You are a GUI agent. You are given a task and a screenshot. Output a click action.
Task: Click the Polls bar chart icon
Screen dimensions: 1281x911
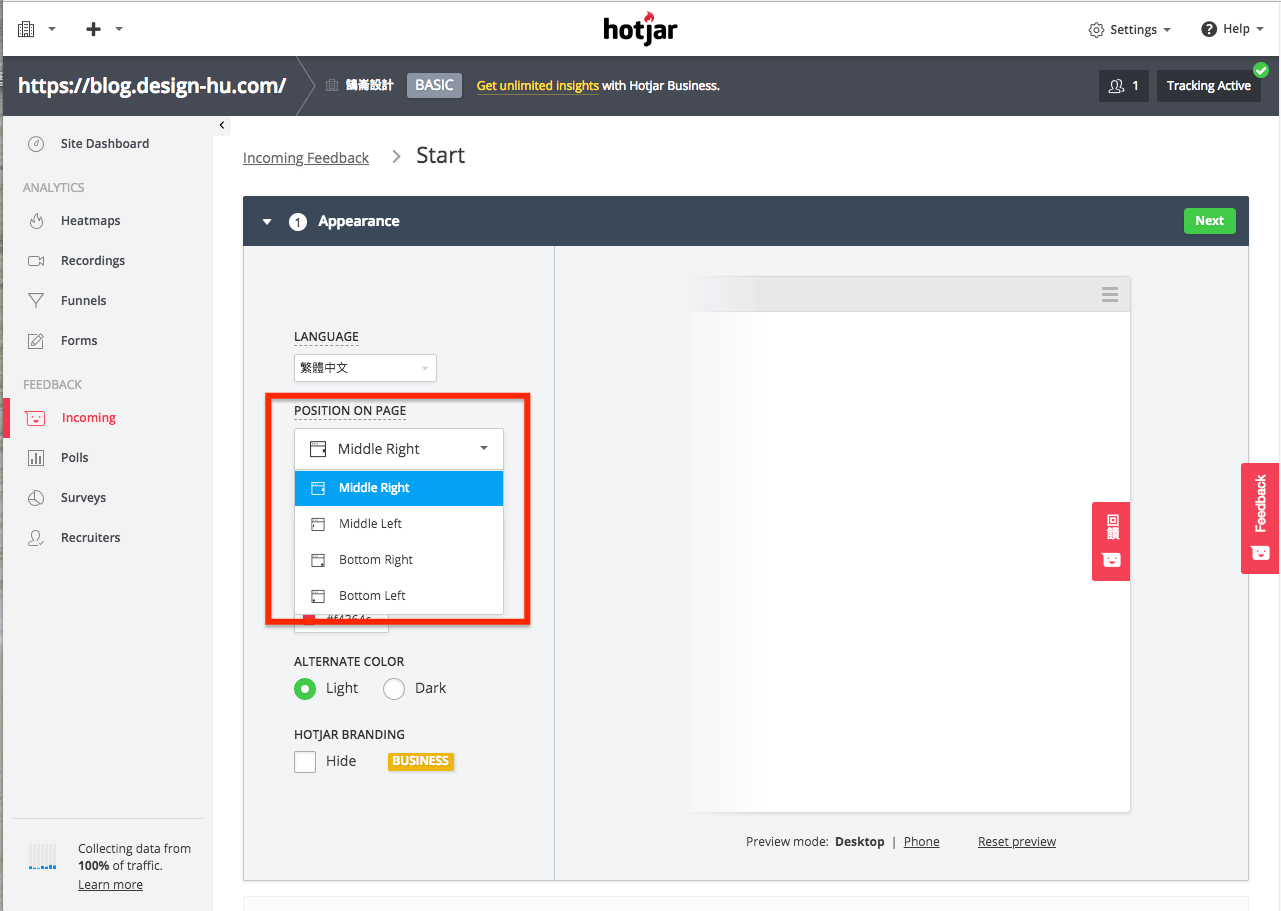[36, 458]
